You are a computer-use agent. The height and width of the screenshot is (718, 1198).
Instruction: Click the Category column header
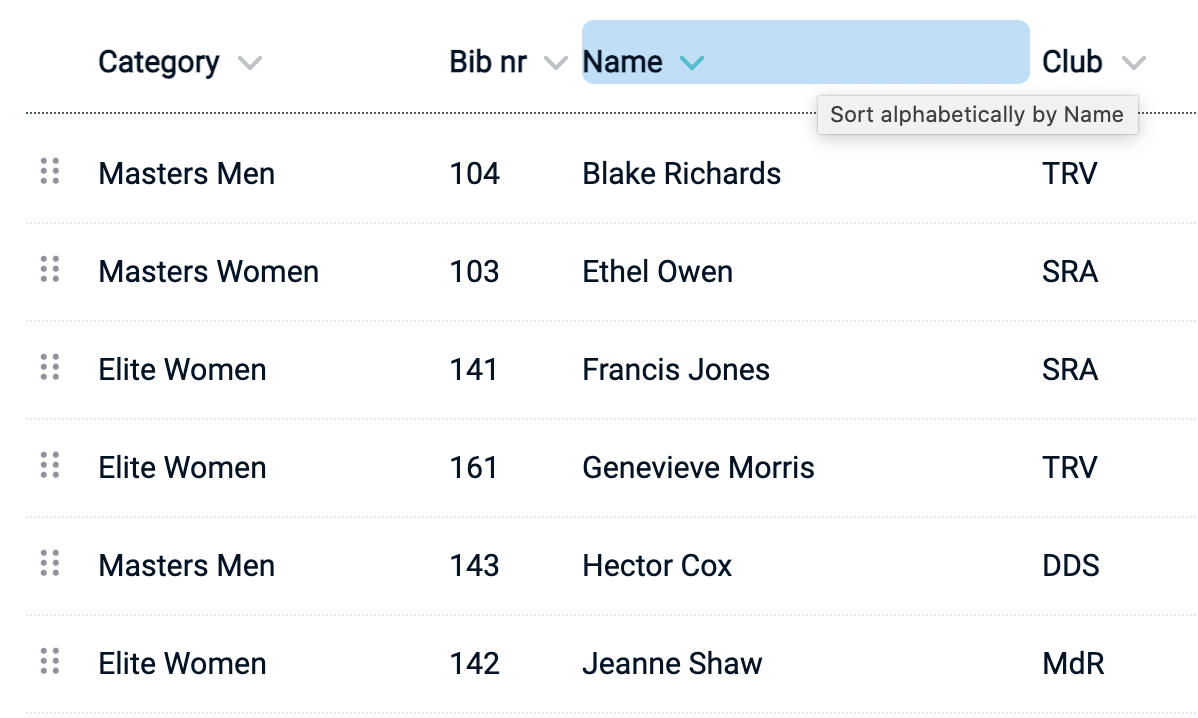coord(159,62)
